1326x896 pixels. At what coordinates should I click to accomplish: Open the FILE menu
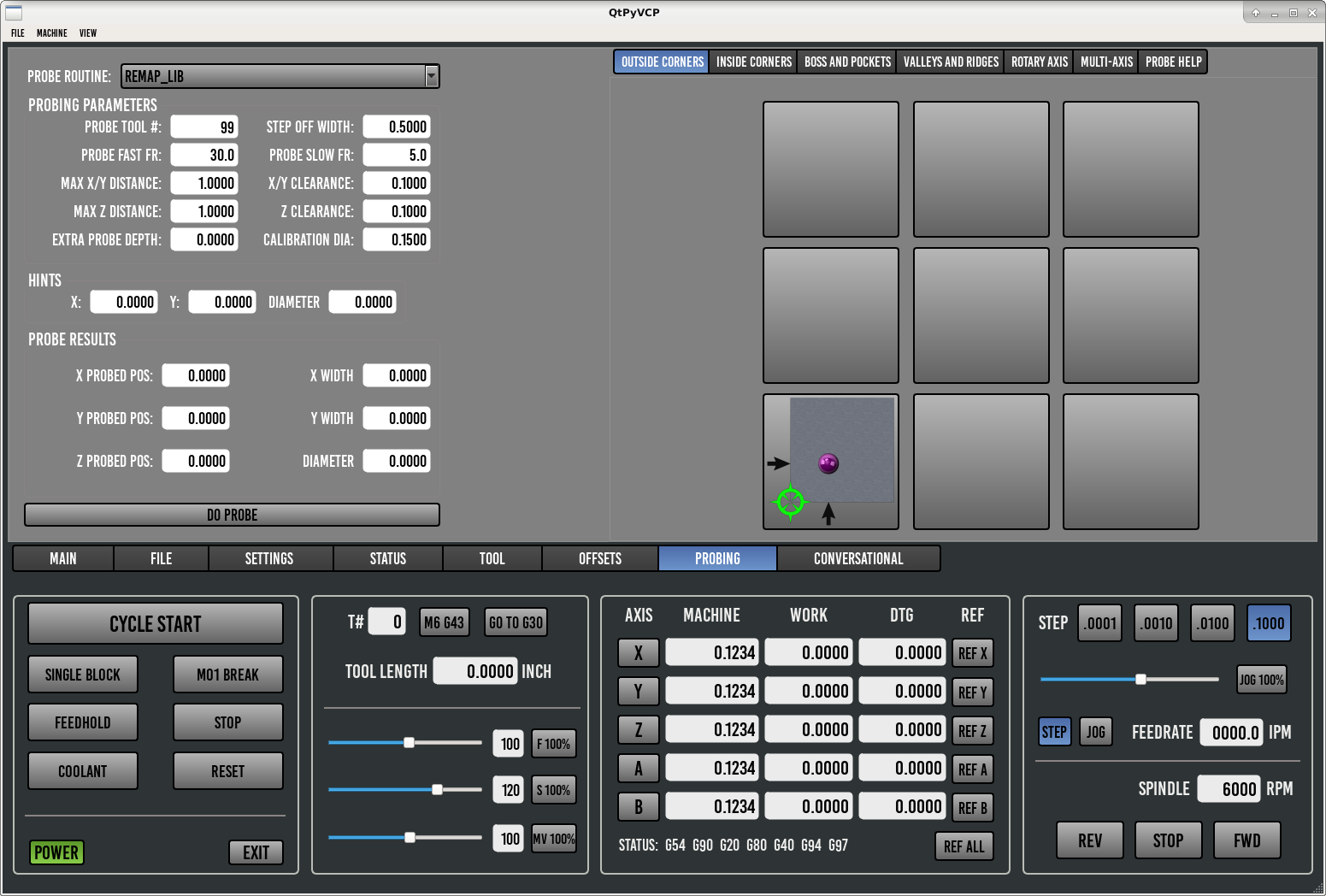click(18, 33)
